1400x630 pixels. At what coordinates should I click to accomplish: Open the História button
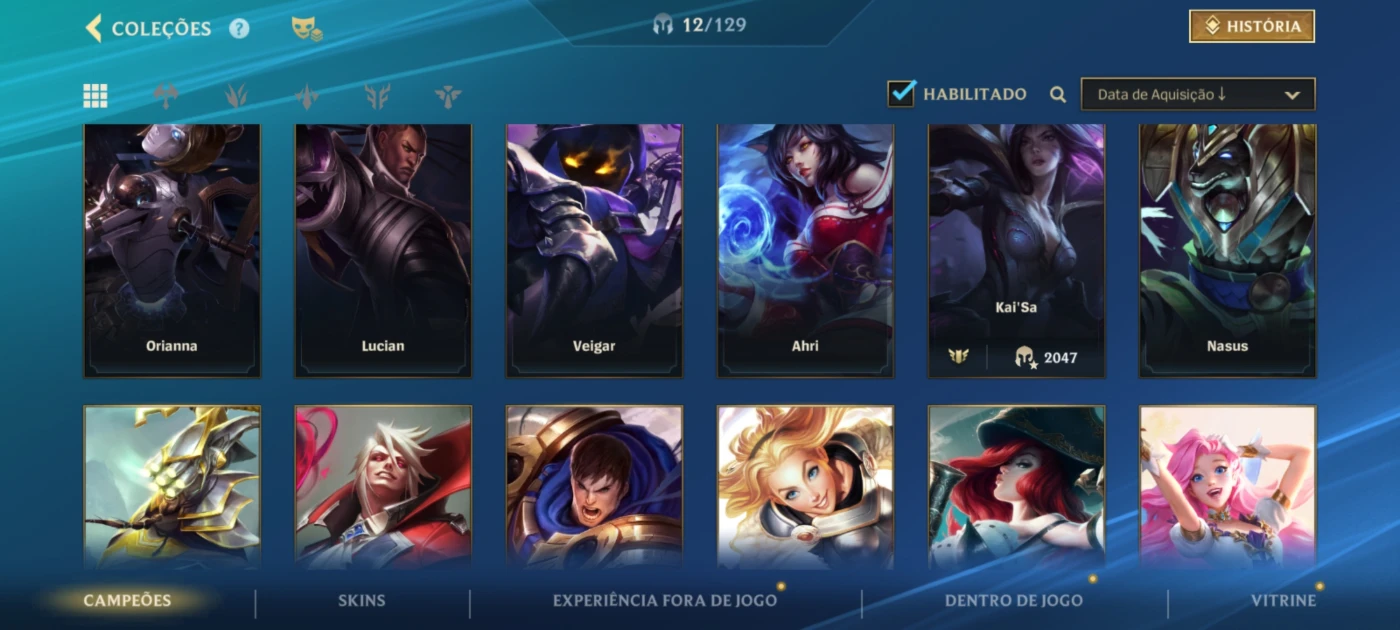pyautogui.click(x=1252, y=26)
